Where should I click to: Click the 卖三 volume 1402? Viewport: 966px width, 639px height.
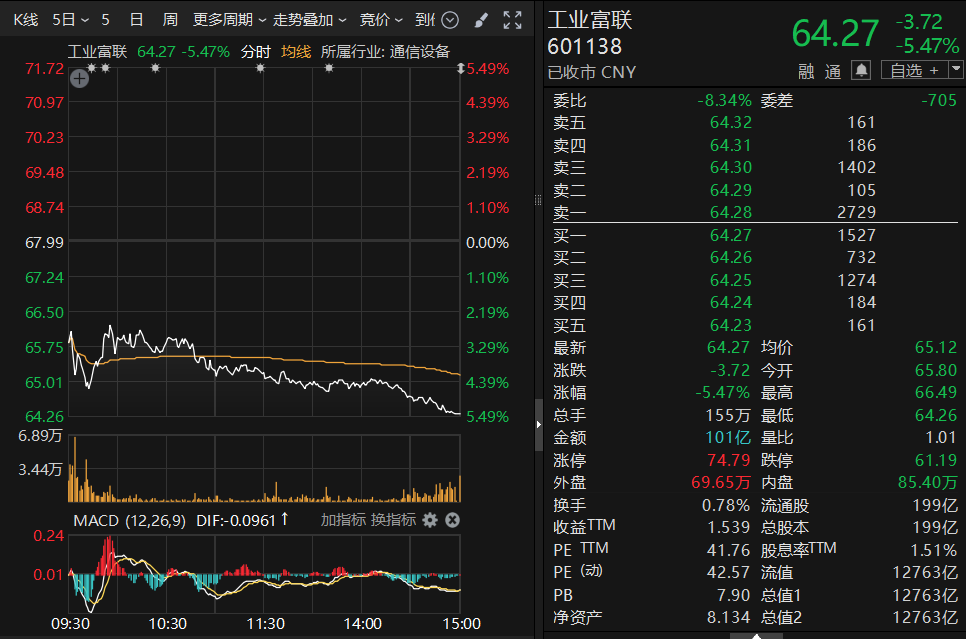[856, 168]
